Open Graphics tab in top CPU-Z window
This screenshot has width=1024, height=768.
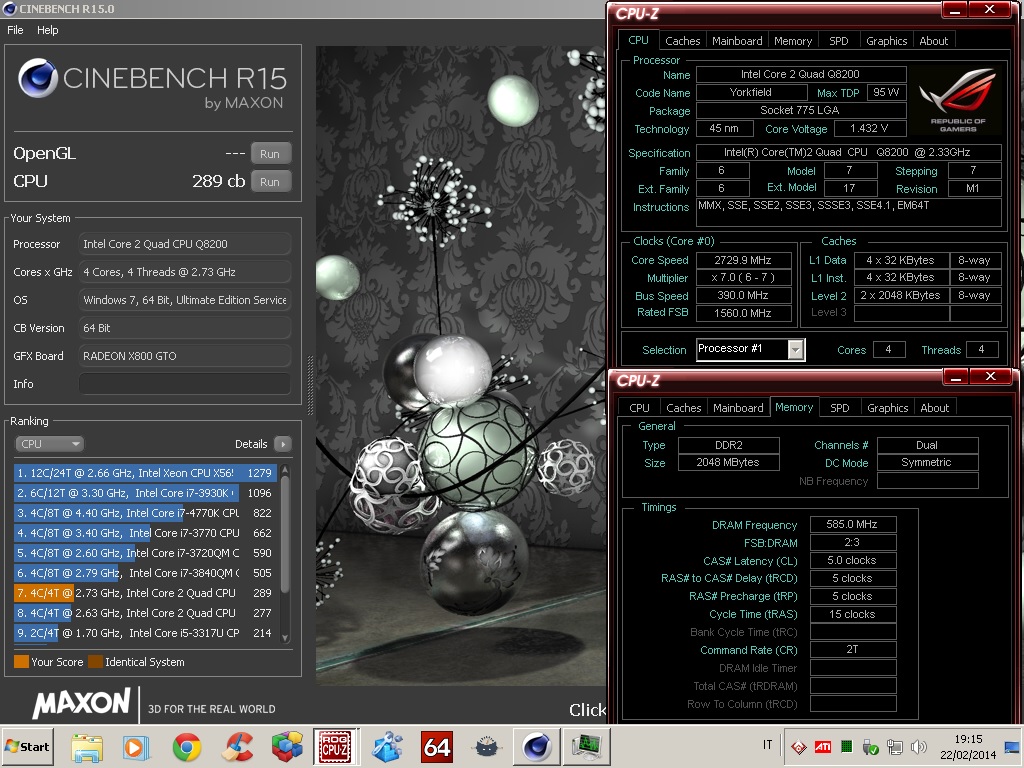887,40
